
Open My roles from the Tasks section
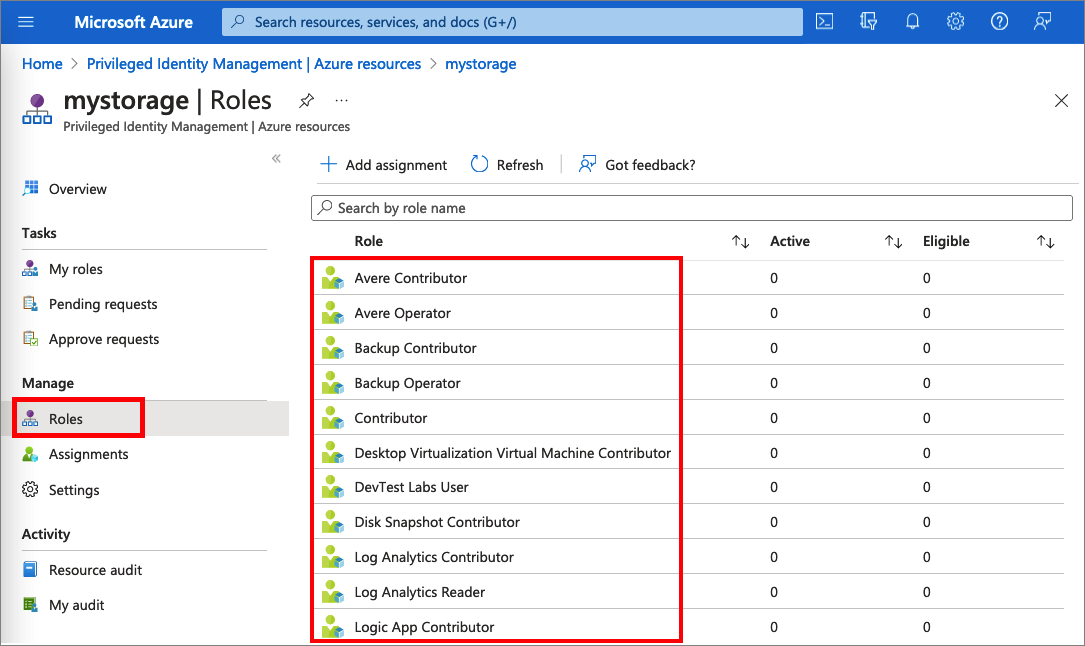tap(75, 268)
